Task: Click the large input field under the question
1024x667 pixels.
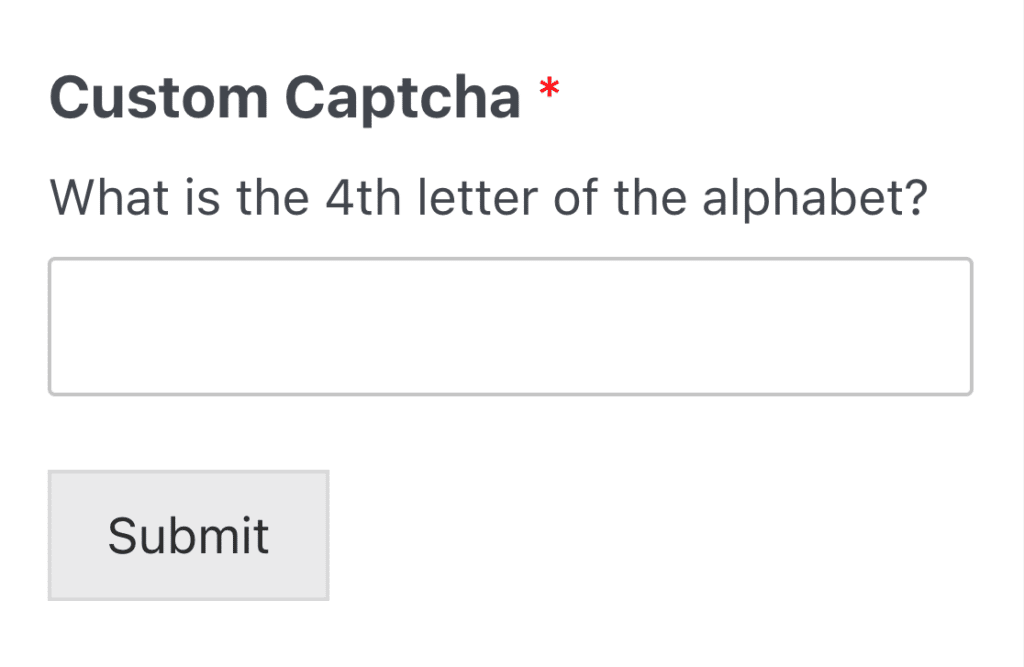Action: tap(510, 326)
